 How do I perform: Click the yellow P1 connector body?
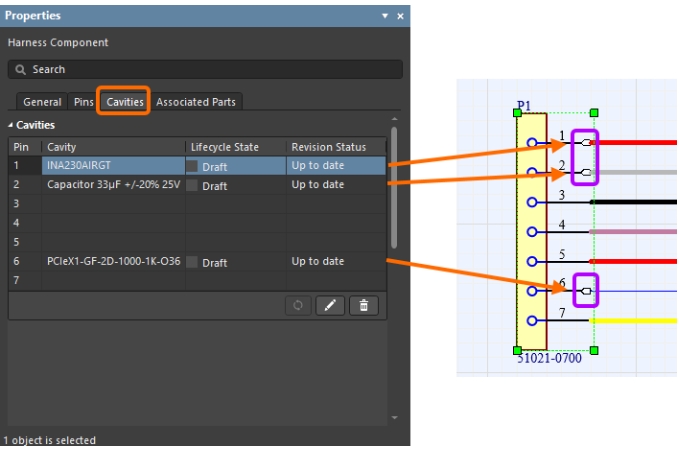532,232
